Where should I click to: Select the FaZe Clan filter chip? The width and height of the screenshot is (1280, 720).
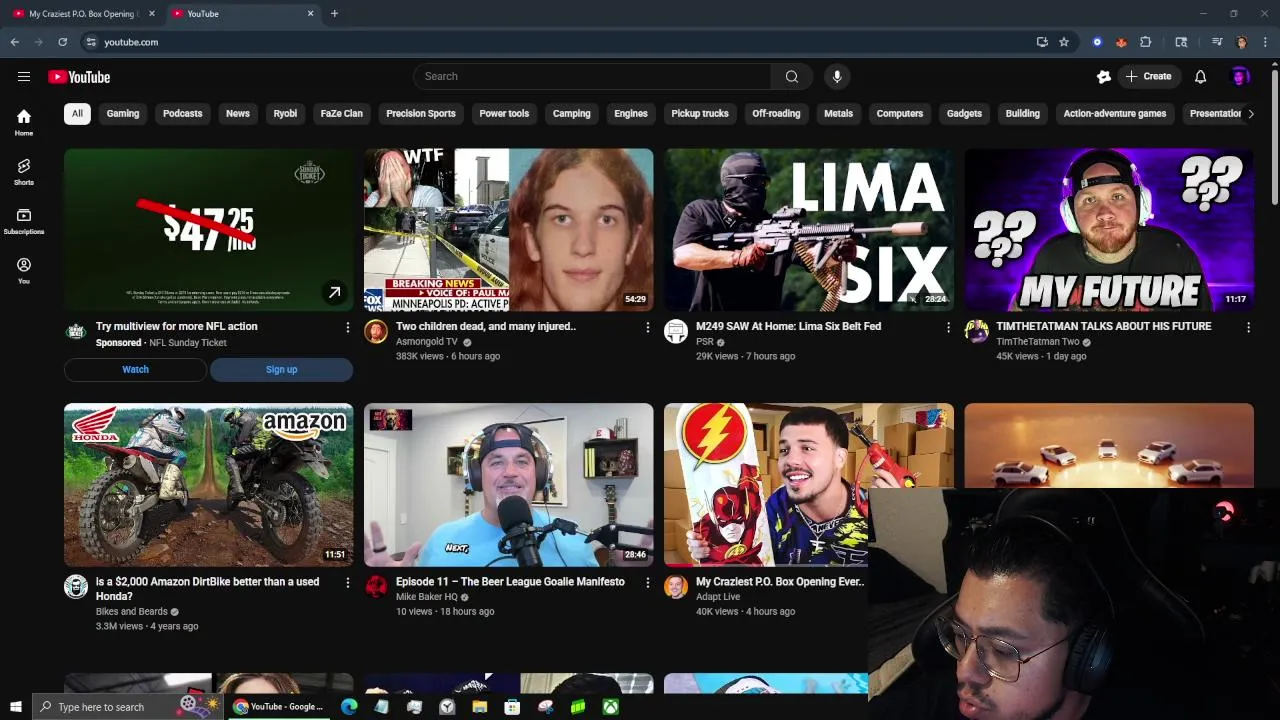[341, 114]
